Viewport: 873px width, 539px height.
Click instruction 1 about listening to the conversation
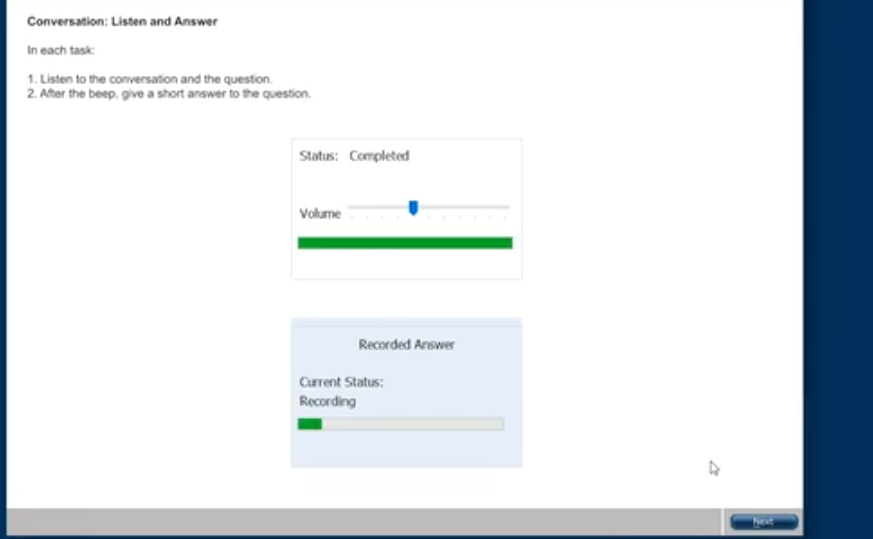coord(149,79)
